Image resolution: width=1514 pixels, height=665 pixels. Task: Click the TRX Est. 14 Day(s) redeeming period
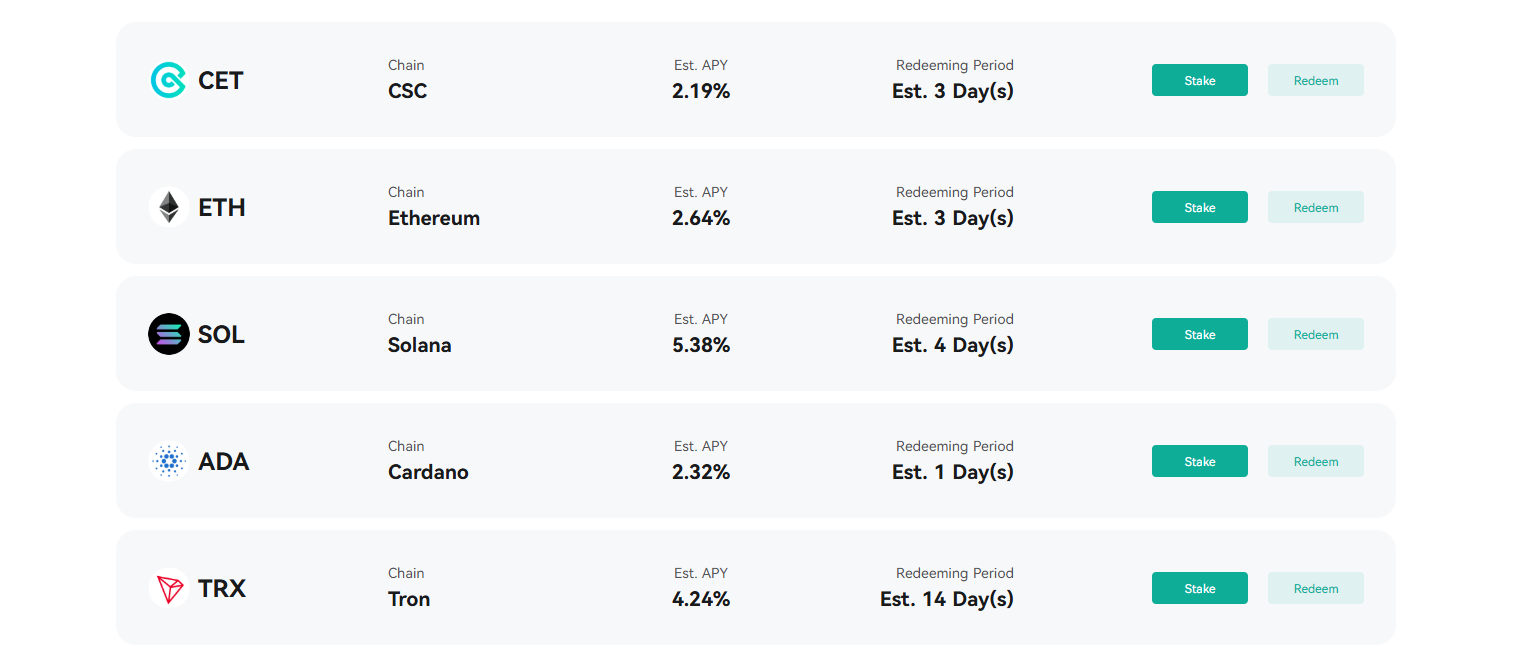point(947,599)
